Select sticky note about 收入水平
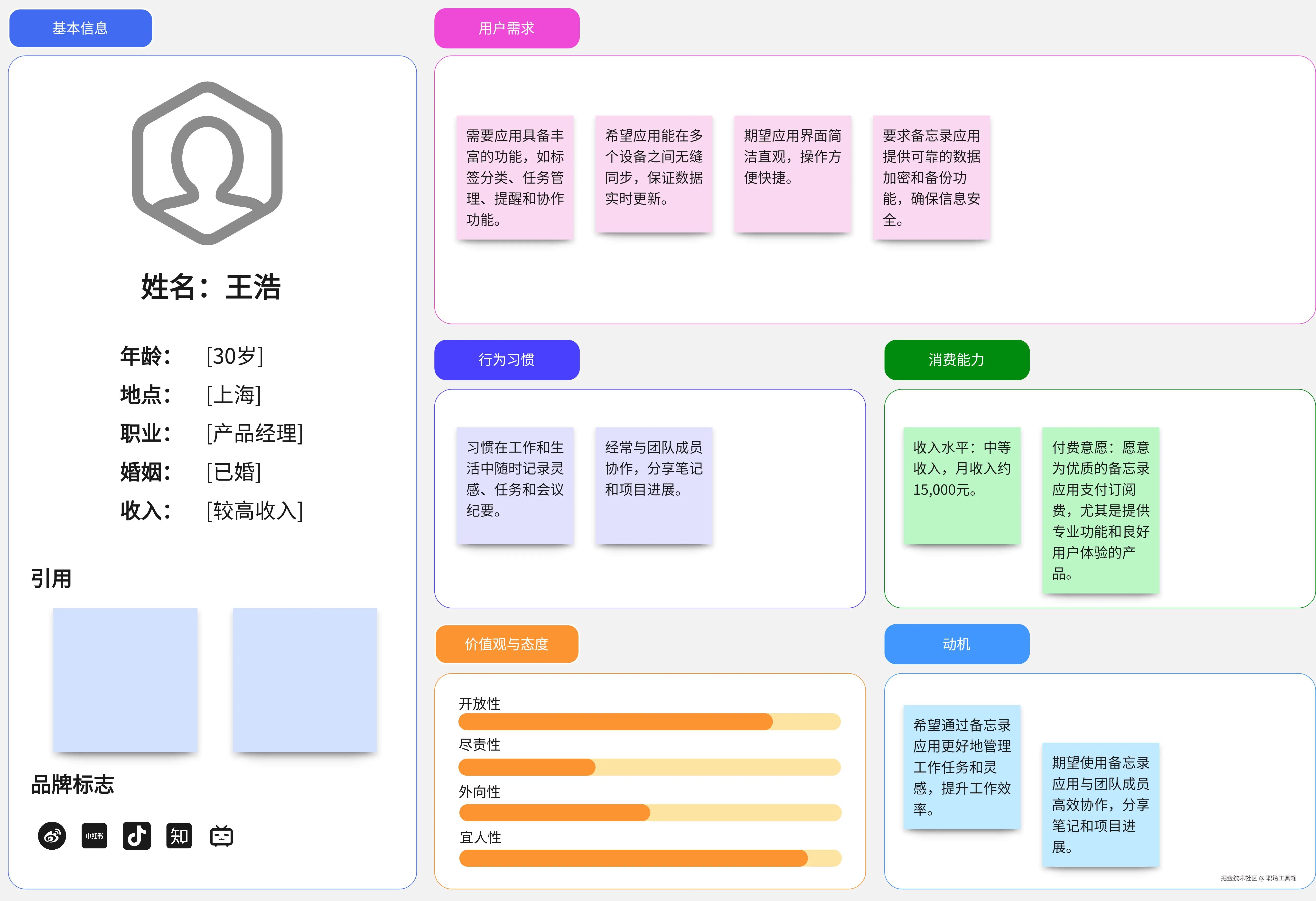Screen dimensions: 1316x901 click(961, 485)
